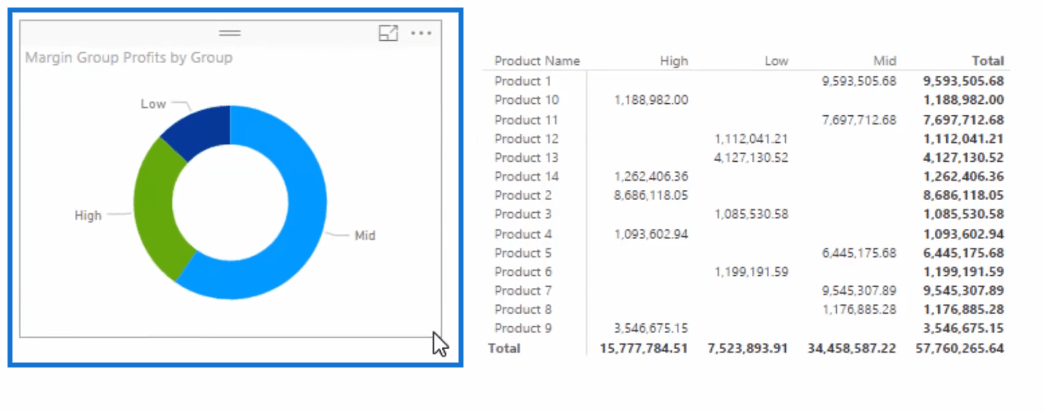Click Low total 7,523,893.91
The height and width of the screenshot is (413, 1045).
pyautogui.click(x=748, y=348)
